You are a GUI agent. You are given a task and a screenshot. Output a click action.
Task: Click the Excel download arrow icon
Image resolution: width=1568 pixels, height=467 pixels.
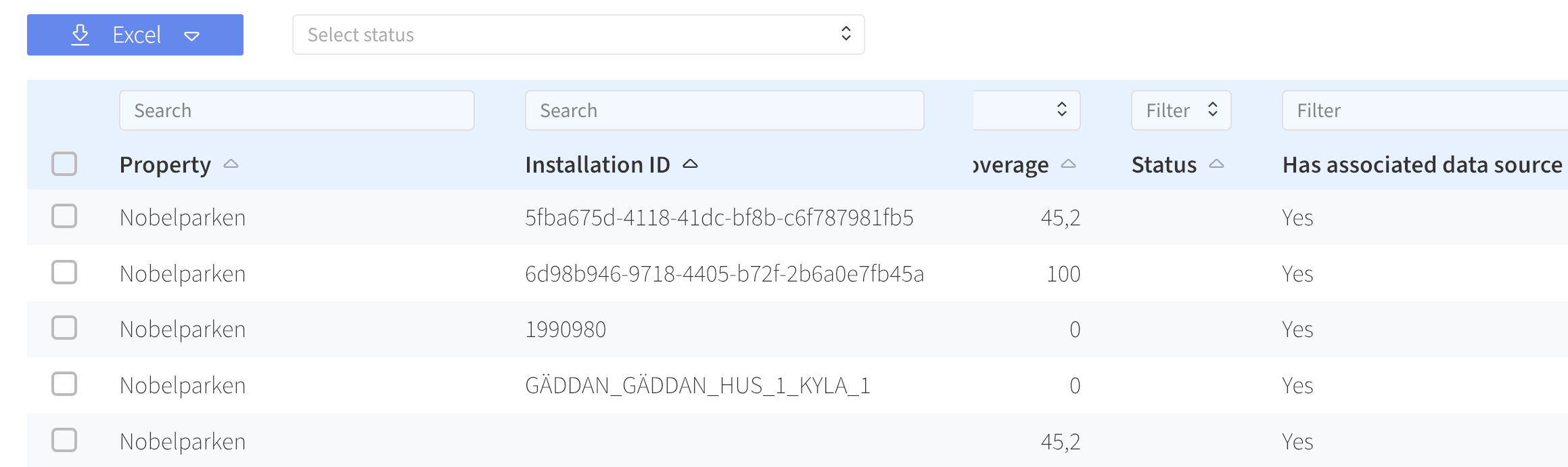pos(80,35)
